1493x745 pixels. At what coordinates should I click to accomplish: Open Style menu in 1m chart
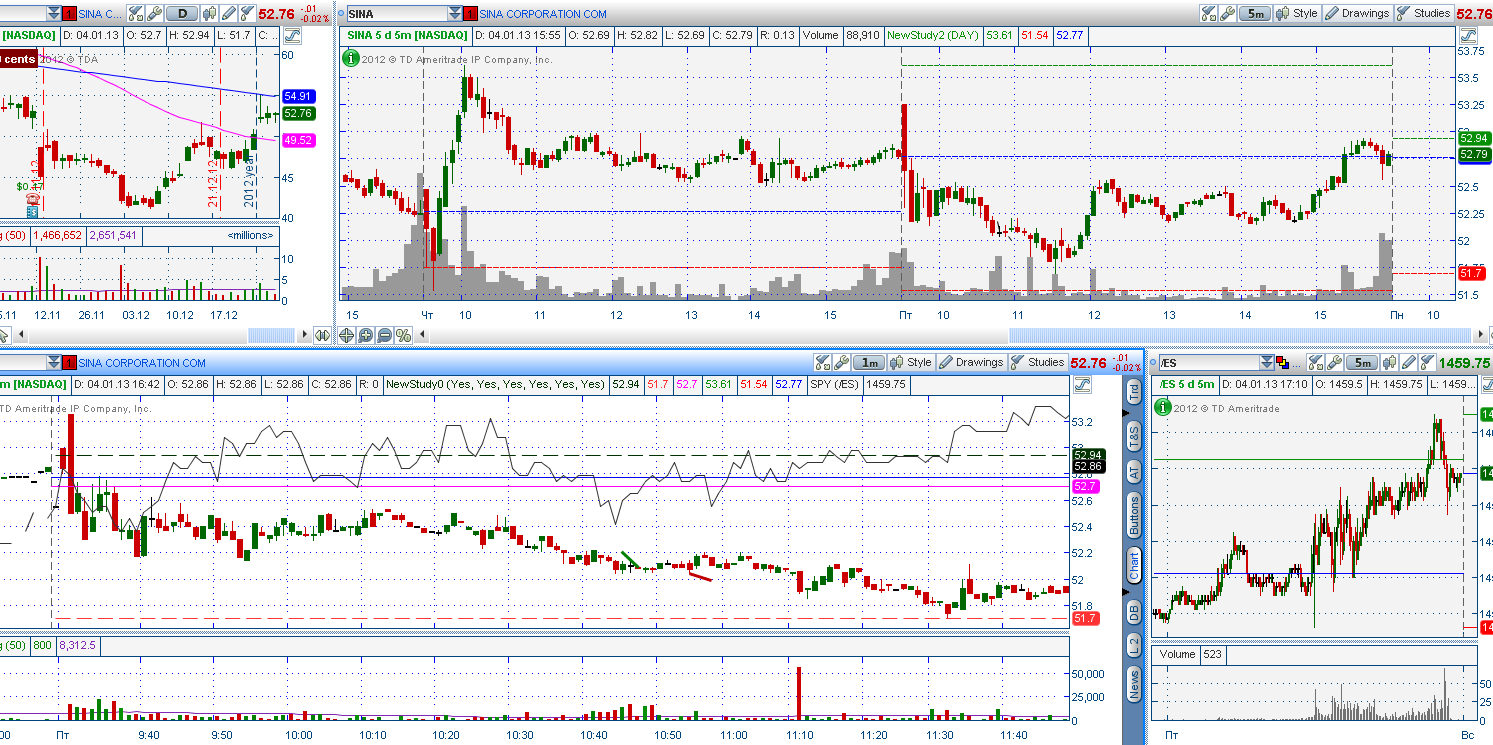912,362
